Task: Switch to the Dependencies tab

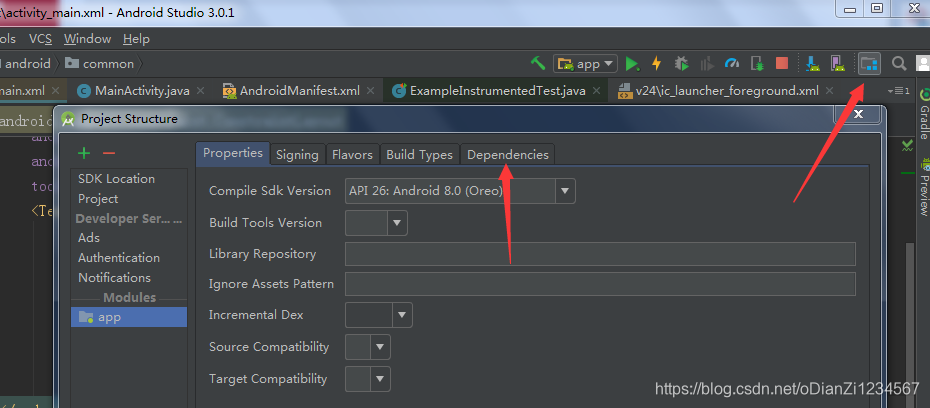Action: pyautogui.click(x=508, y=155)
